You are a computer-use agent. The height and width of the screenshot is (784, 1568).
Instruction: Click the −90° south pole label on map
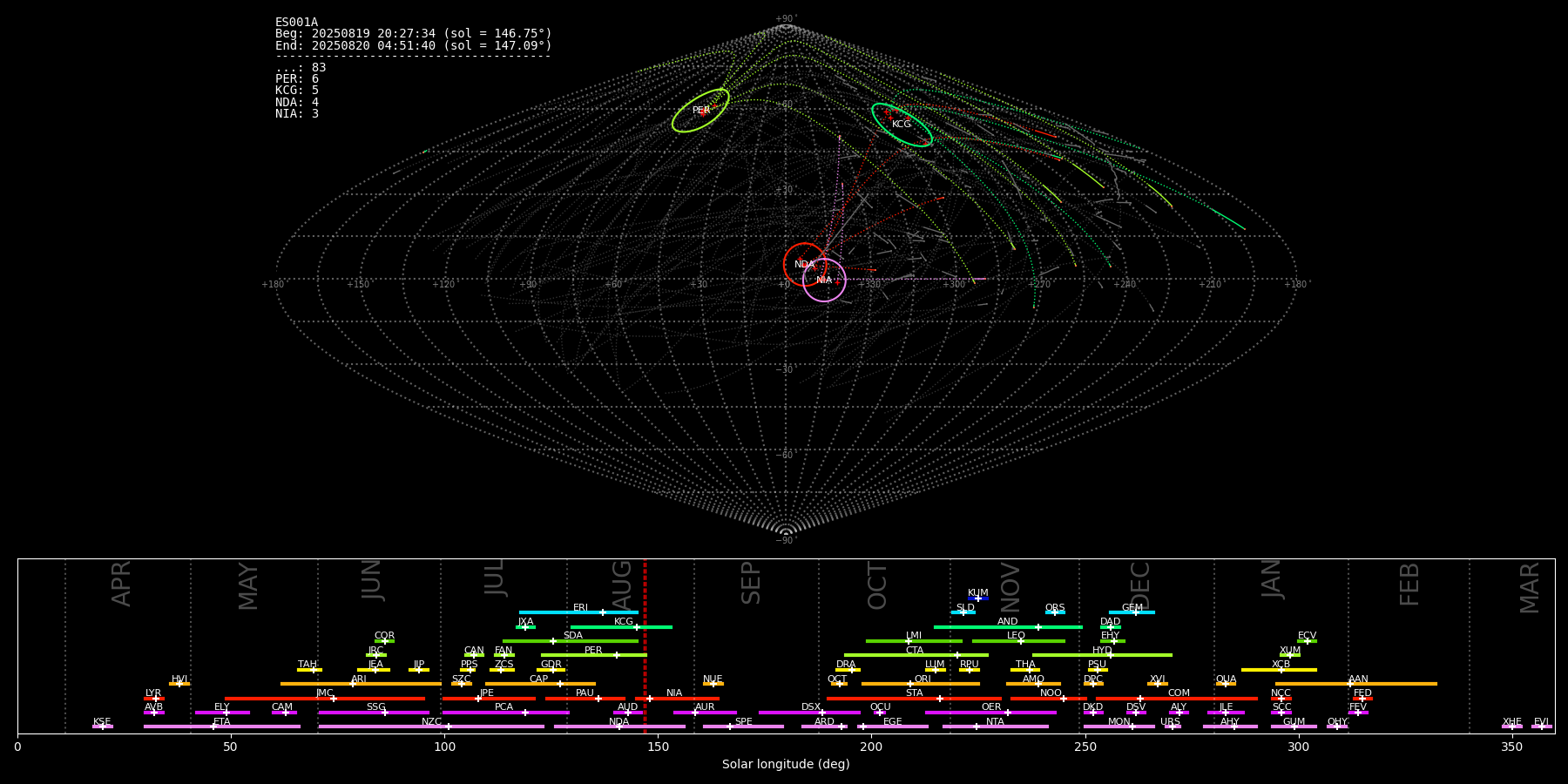pyautogui.click(x=786, y=540)
